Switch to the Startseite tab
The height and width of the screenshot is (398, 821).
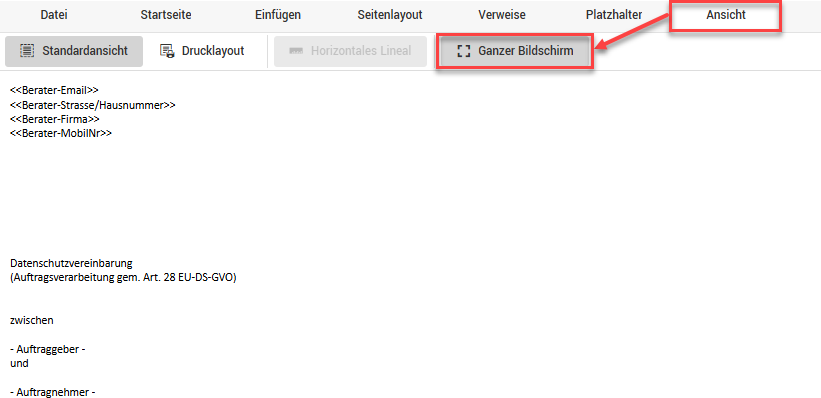pos(166,15)
